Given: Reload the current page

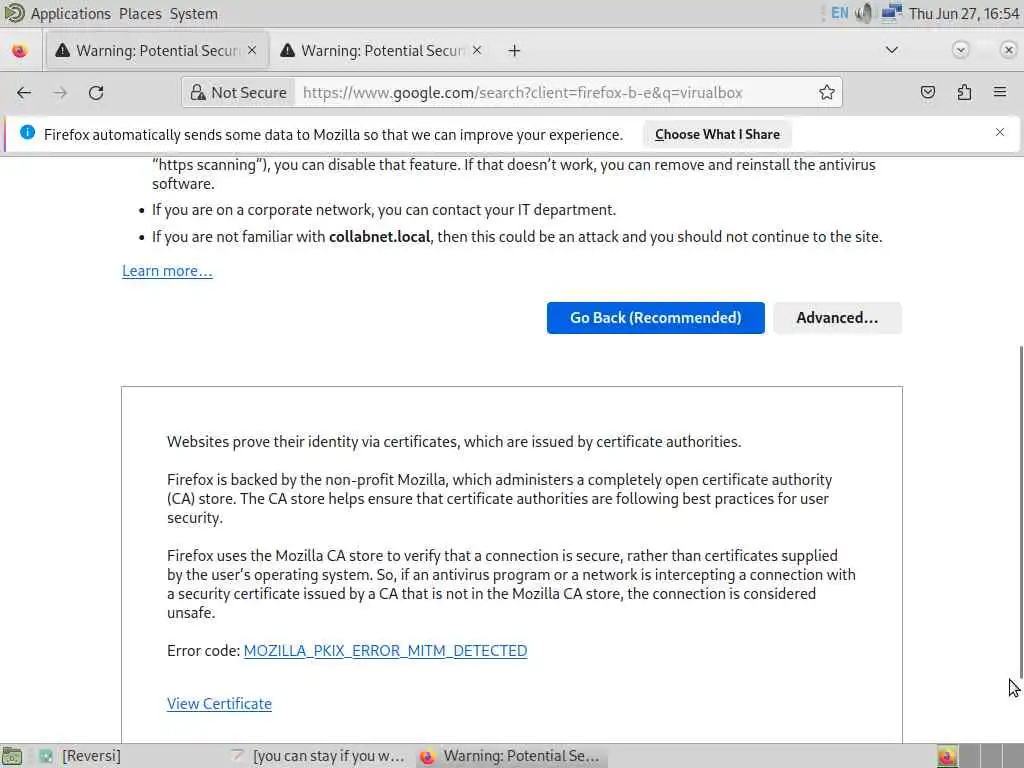Looking at the screenshot, I should (96, 93).
